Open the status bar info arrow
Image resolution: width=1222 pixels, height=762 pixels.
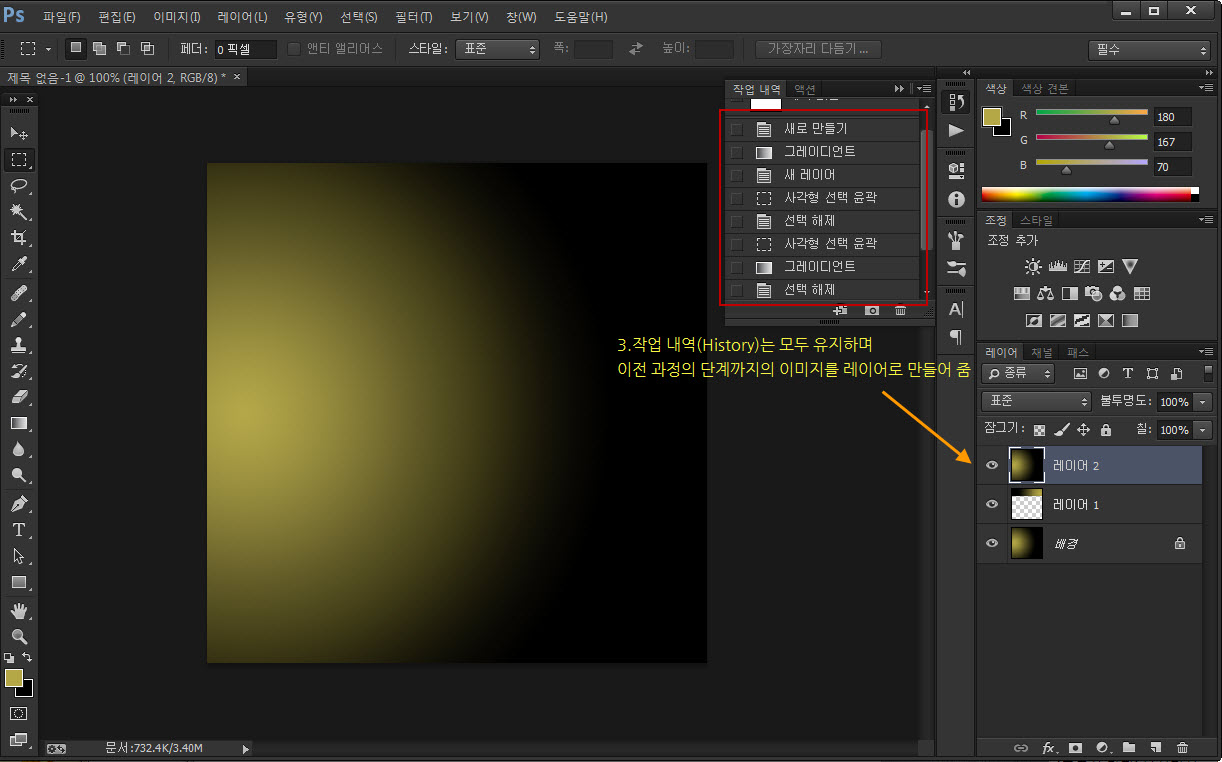coord(246,748)
